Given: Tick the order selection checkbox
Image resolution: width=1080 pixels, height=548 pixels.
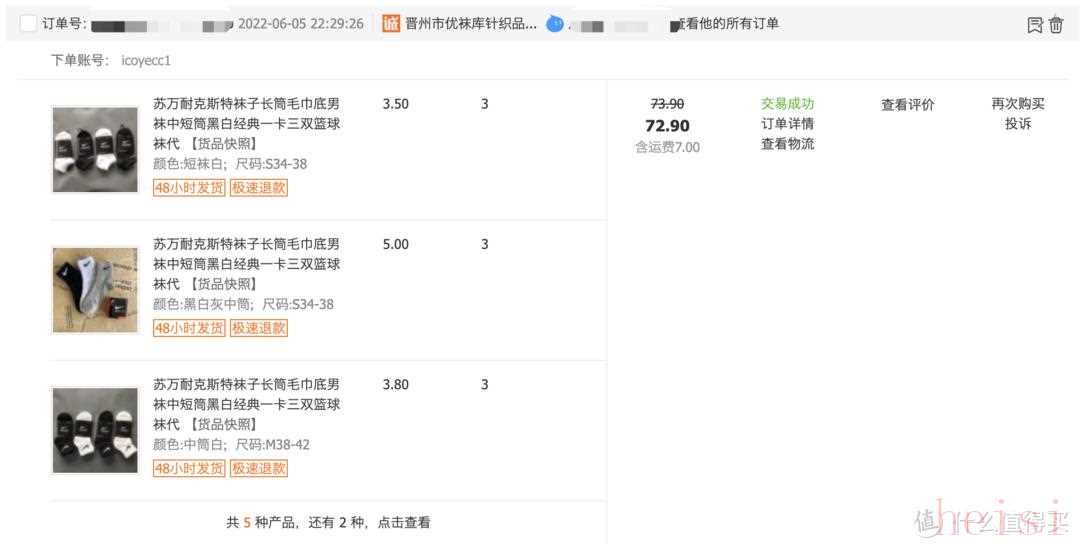Looking at the screenshot, I should click(28, 23).
